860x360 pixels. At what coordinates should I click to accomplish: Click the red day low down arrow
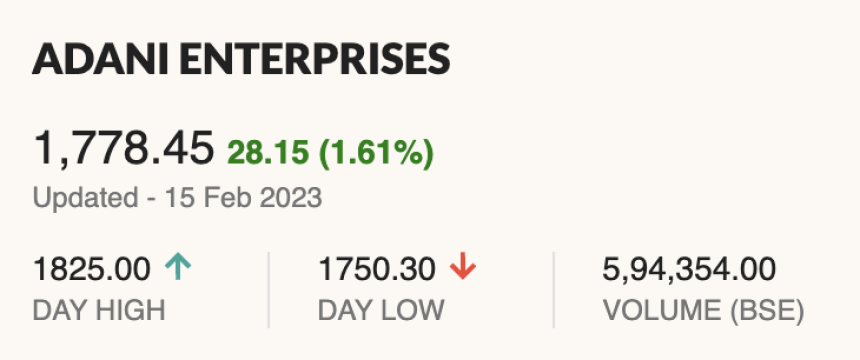[463, 269]
